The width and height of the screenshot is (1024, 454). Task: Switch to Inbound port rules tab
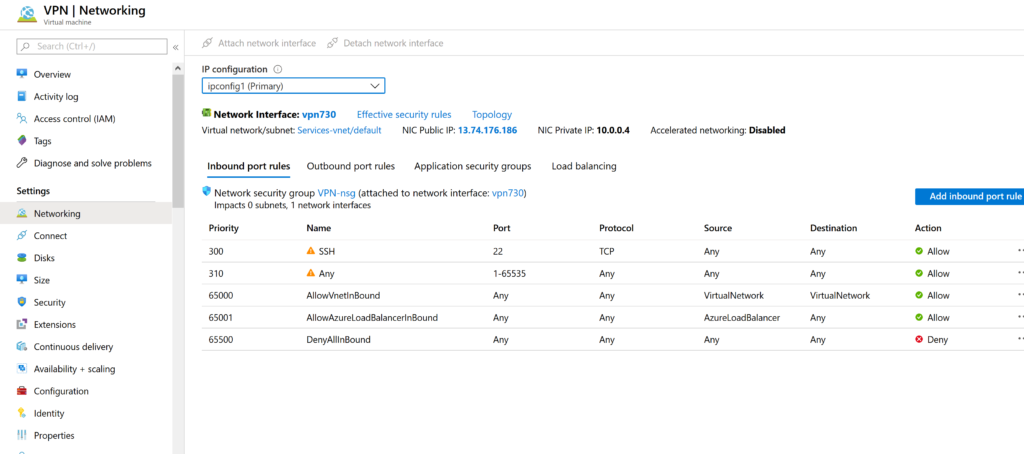coord(248,166)
